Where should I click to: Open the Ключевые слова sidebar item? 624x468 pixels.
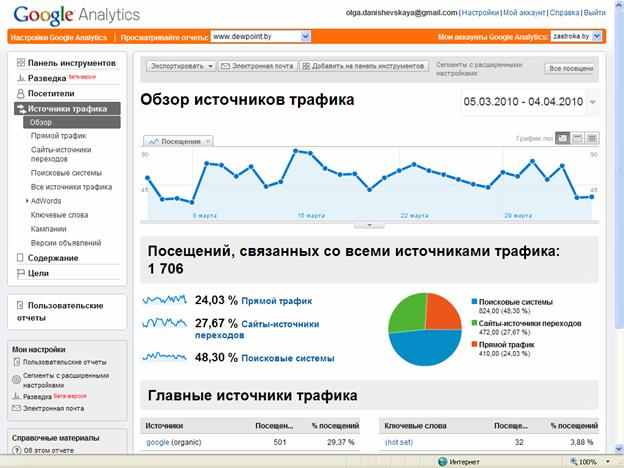coord(59,215)
